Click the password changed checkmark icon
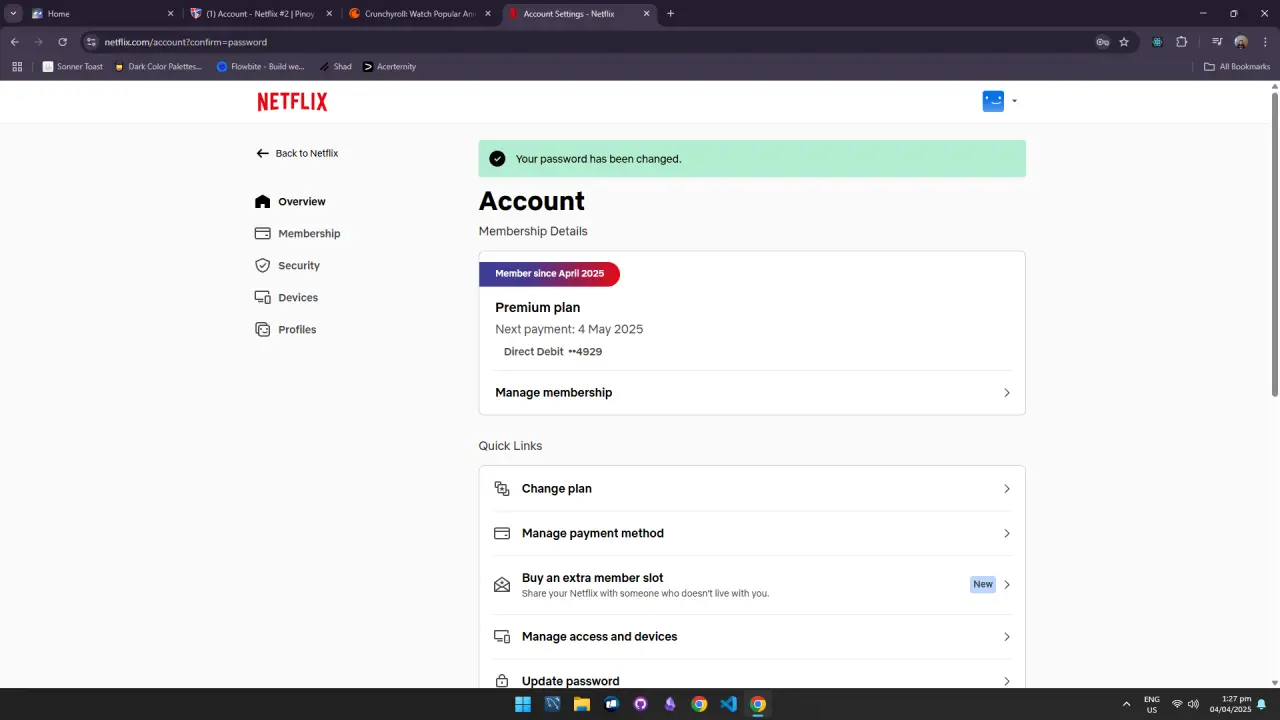Screen dimensions: 1280x720 point(497,159)
